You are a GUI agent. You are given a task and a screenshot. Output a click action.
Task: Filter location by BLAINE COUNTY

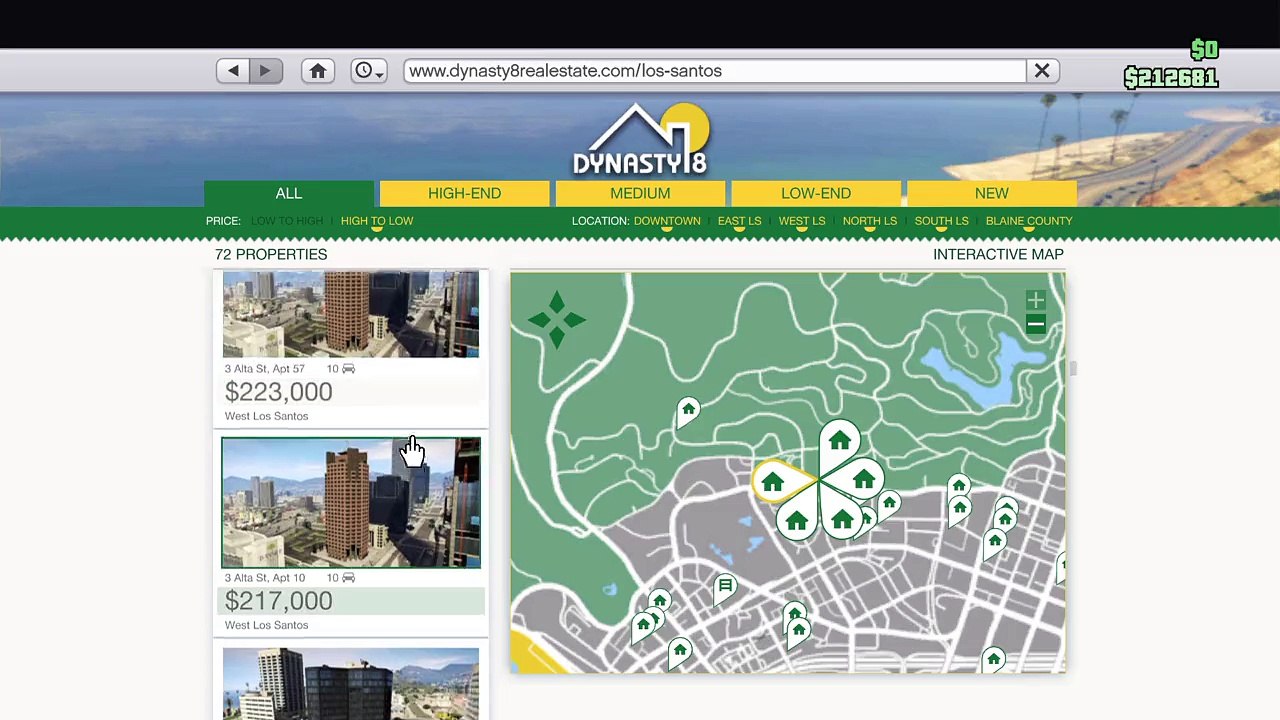[1029, 221]
